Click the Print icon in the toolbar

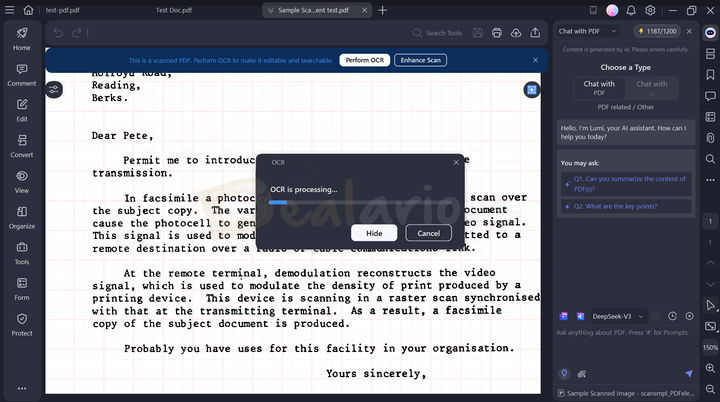pyautogui.click(x=496, y=33)
